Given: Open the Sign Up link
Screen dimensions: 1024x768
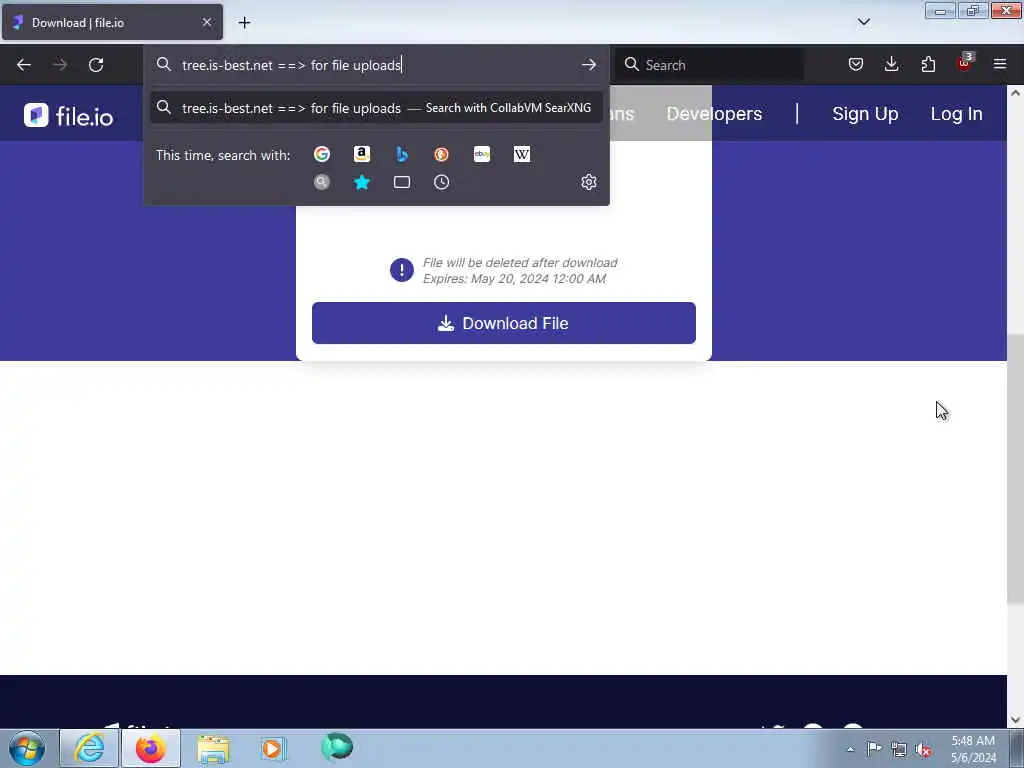Looking at the screenshot, I should 865,114.
